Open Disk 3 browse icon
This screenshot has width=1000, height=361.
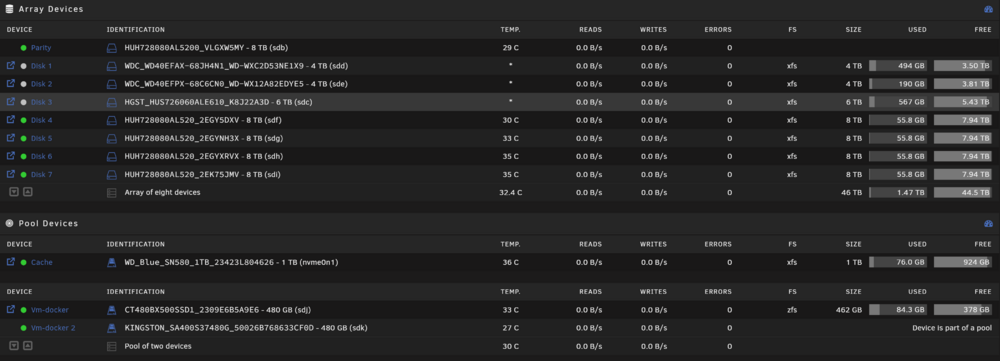(x=11, y=101)
